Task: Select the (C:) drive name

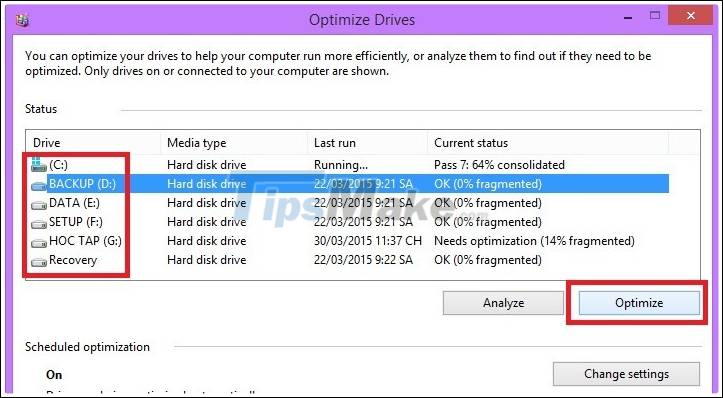Action: pos(59,165)
